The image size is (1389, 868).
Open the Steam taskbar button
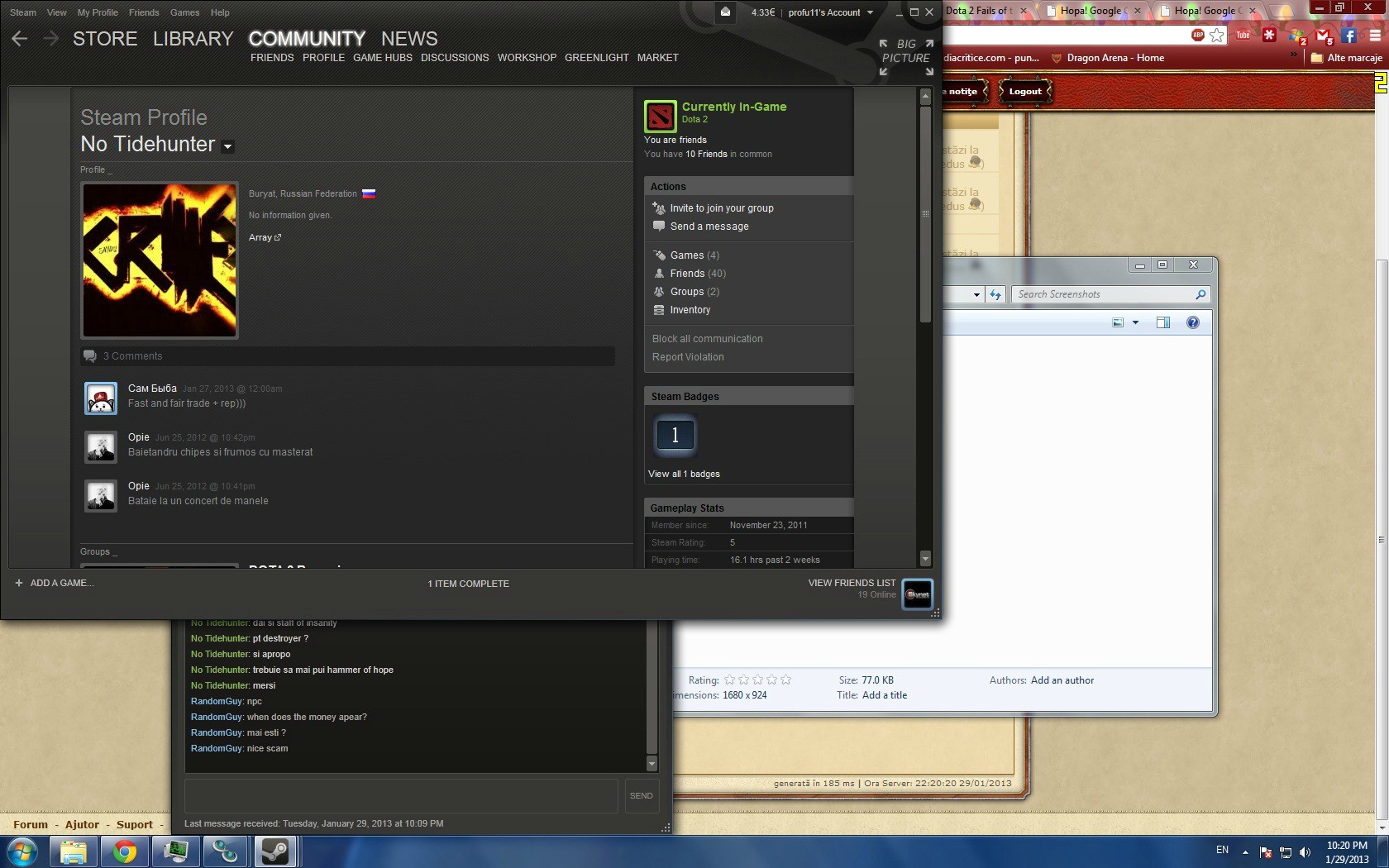point(274,851)
